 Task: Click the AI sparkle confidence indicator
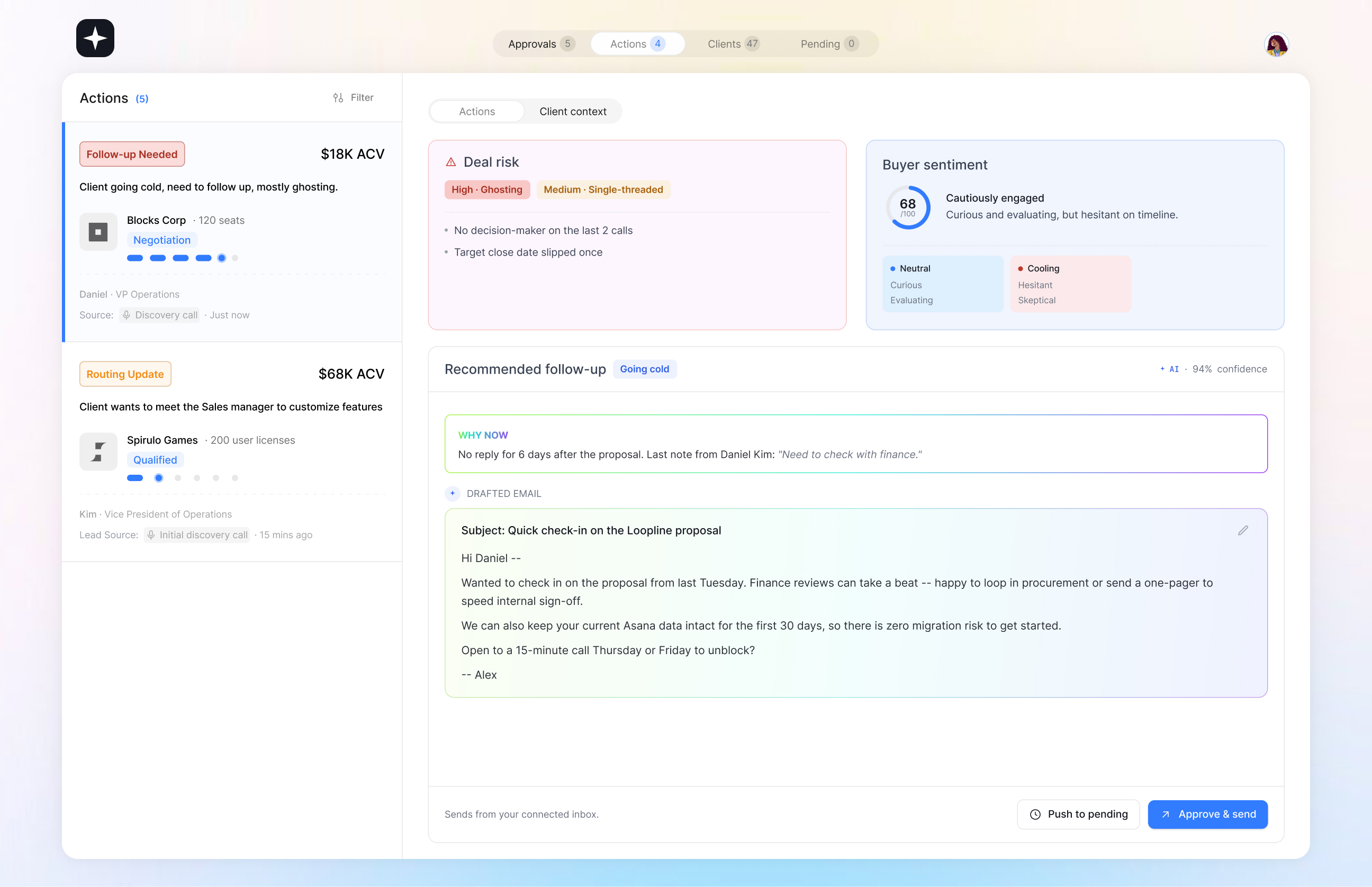tap(1169, 369)
